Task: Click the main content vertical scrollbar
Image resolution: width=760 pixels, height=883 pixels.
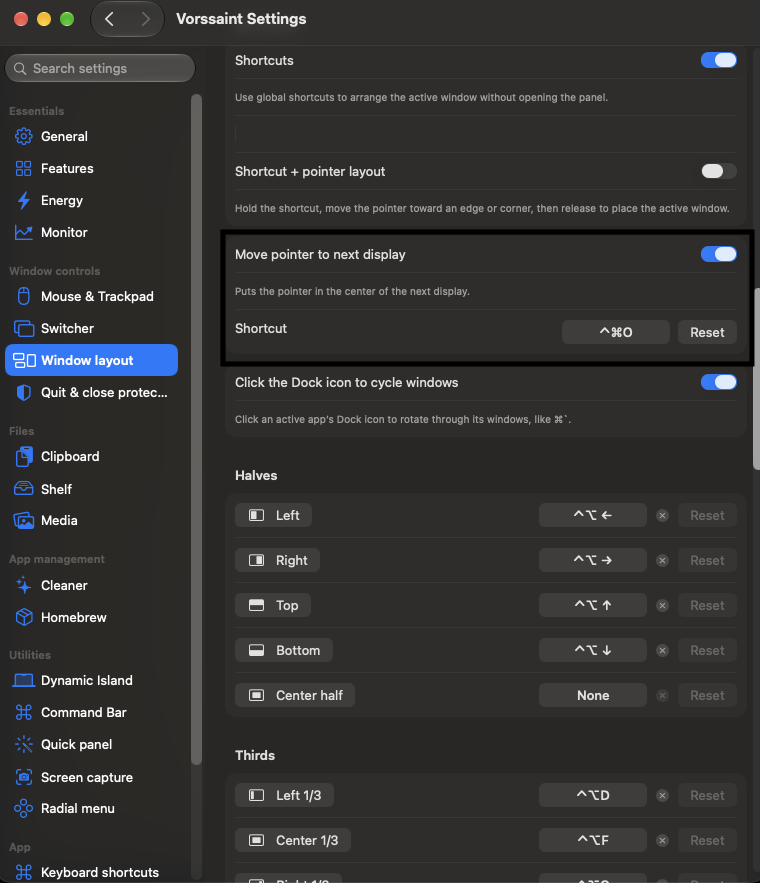Action: click(756, 378)
